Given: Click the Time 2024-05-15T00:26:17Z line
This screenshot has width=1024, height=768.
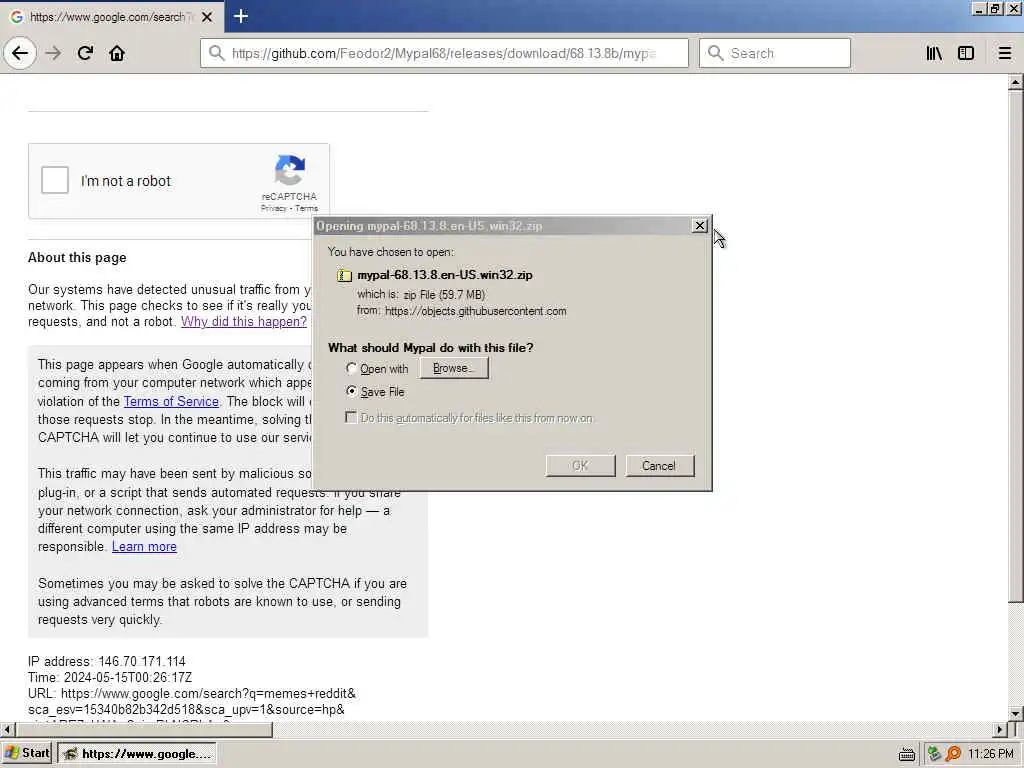Looking at the screenshot, I should (110, 677).
